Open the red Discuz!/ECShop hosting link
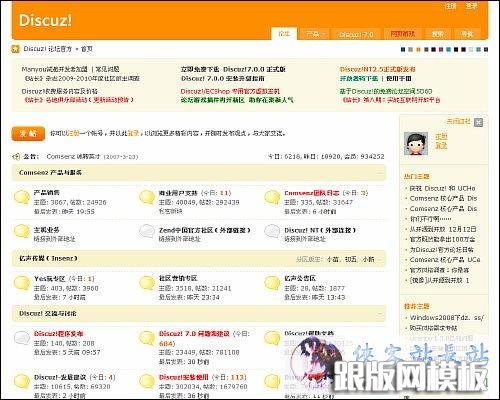The image size is (500, 400). 230,91
